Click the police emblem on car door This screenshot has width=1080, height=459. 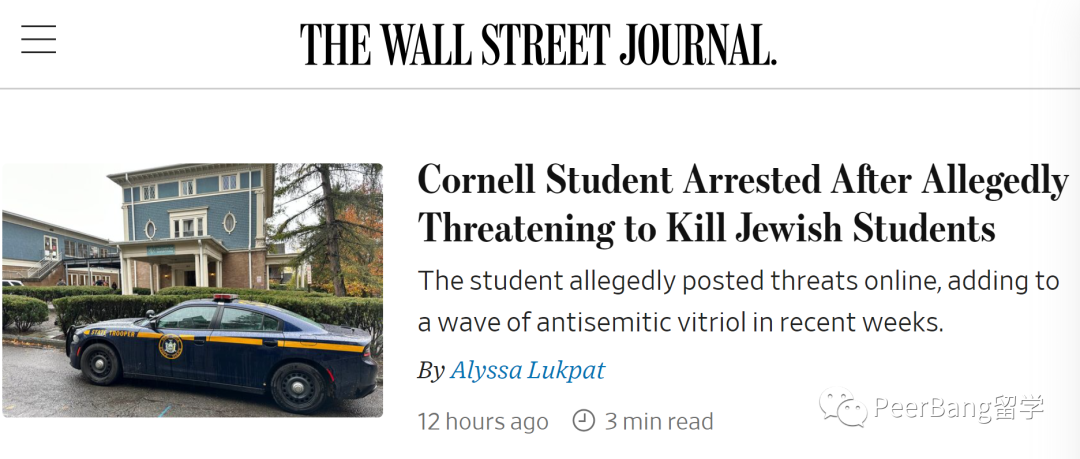pyautogui.click(x=170, y=346)
